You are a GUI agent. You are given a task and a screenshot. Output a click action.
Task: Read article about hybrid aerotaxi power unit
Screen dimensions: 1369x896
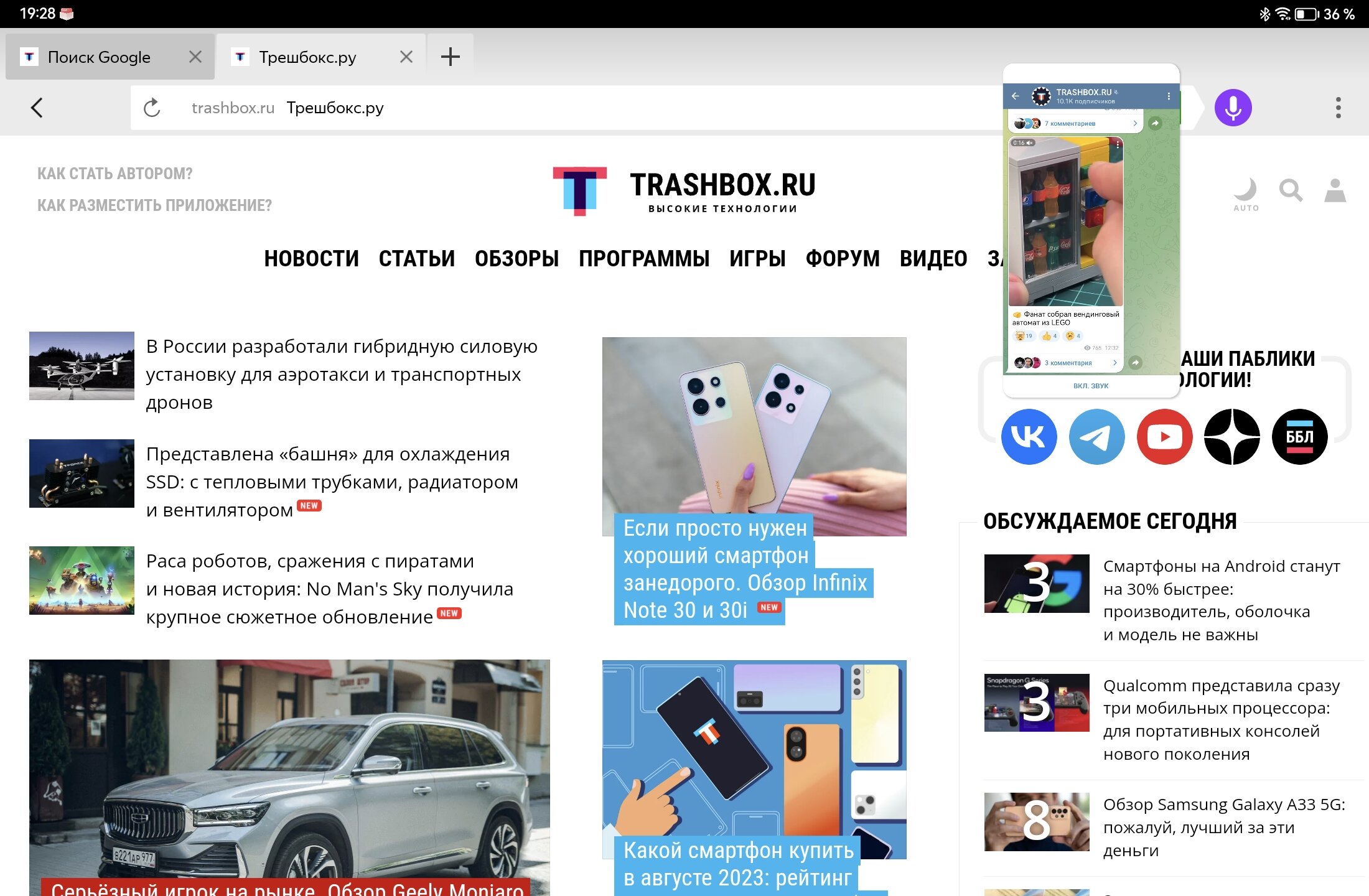[342, 375]
